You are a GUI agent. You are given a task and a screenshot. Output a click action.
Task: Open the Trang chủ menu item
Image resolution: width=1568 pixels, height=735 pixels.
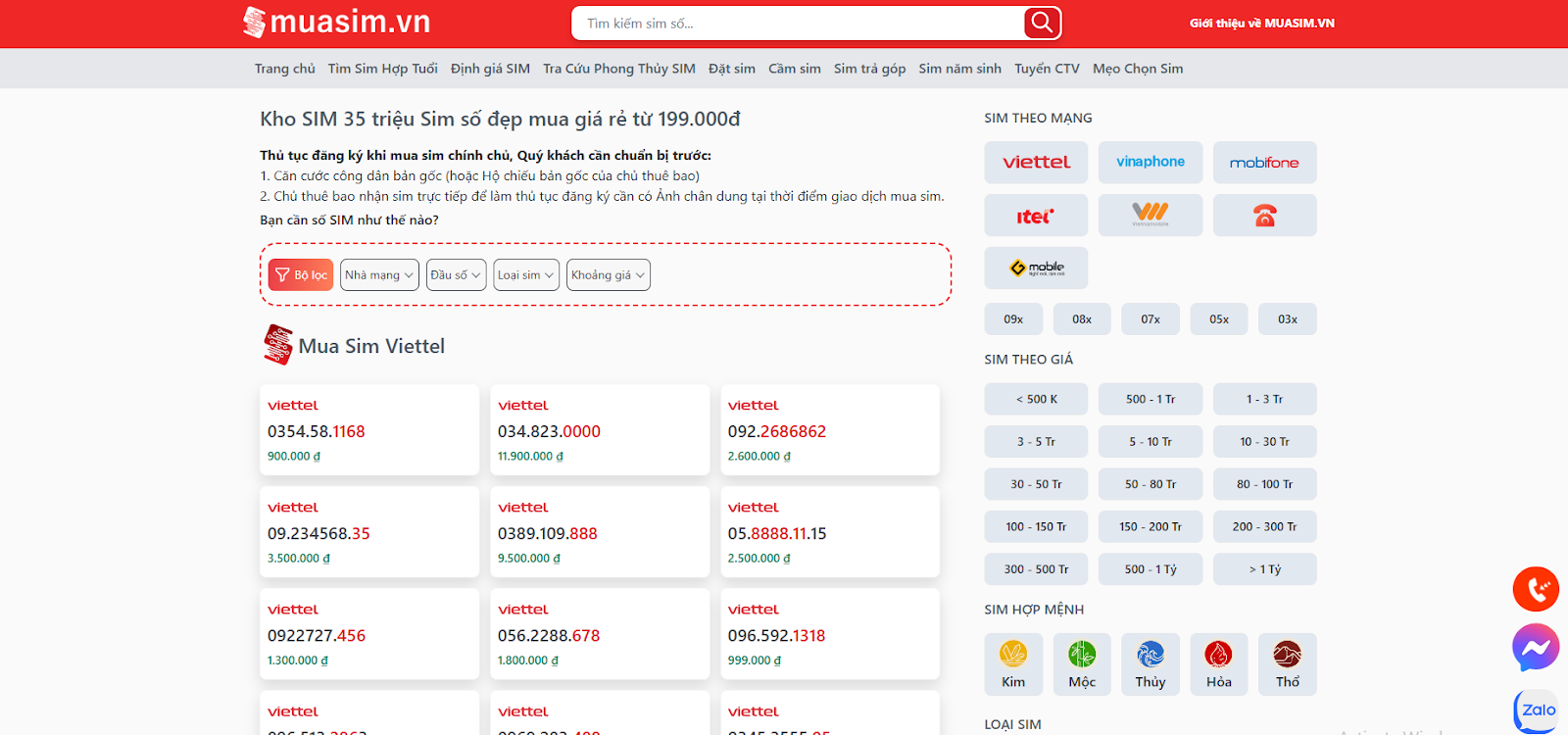pyautogui.click(x=285, y=69)
